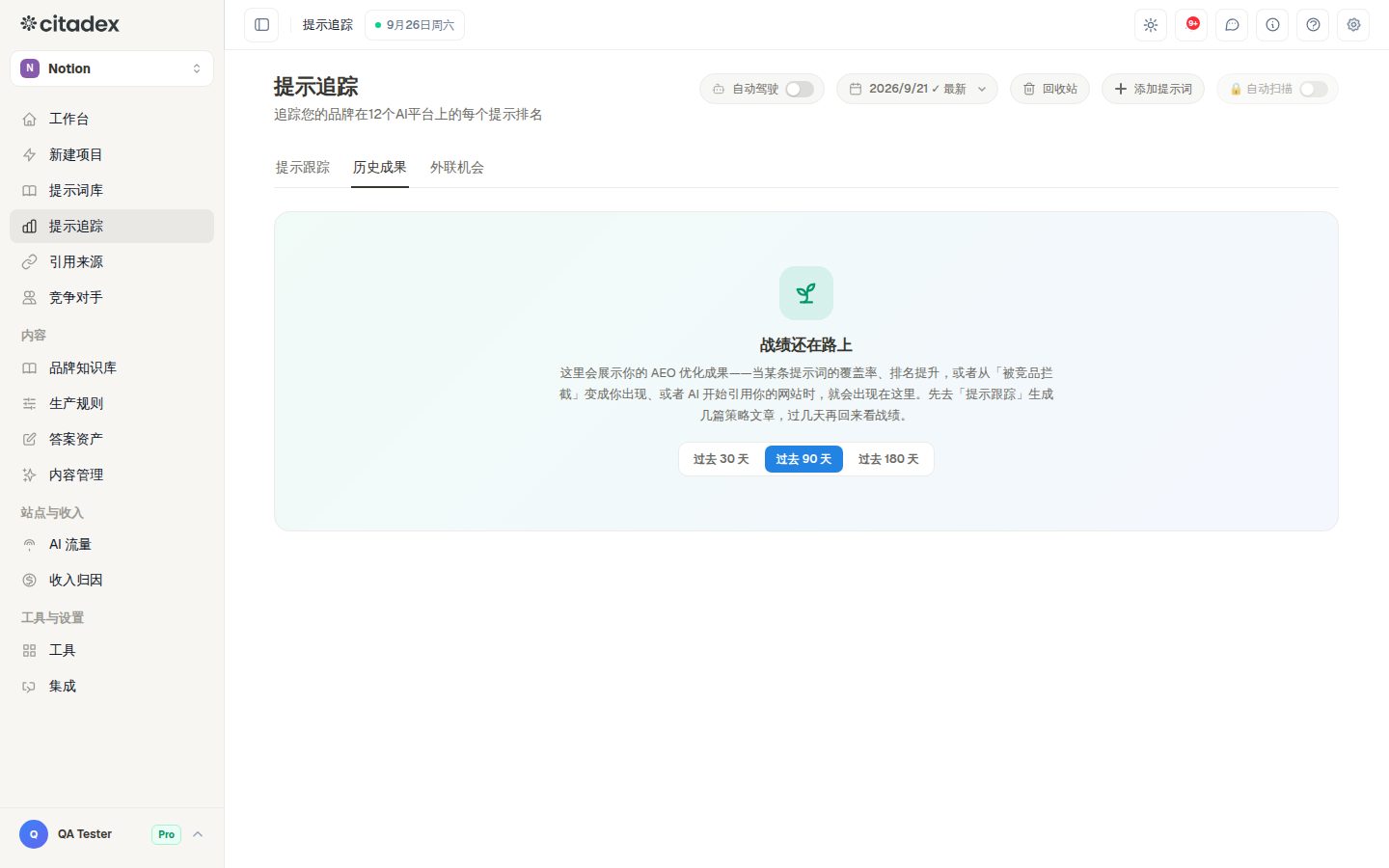
Task: Click the 提示追踪 breadcrumb in top bar
Action: tap(328, 25)
